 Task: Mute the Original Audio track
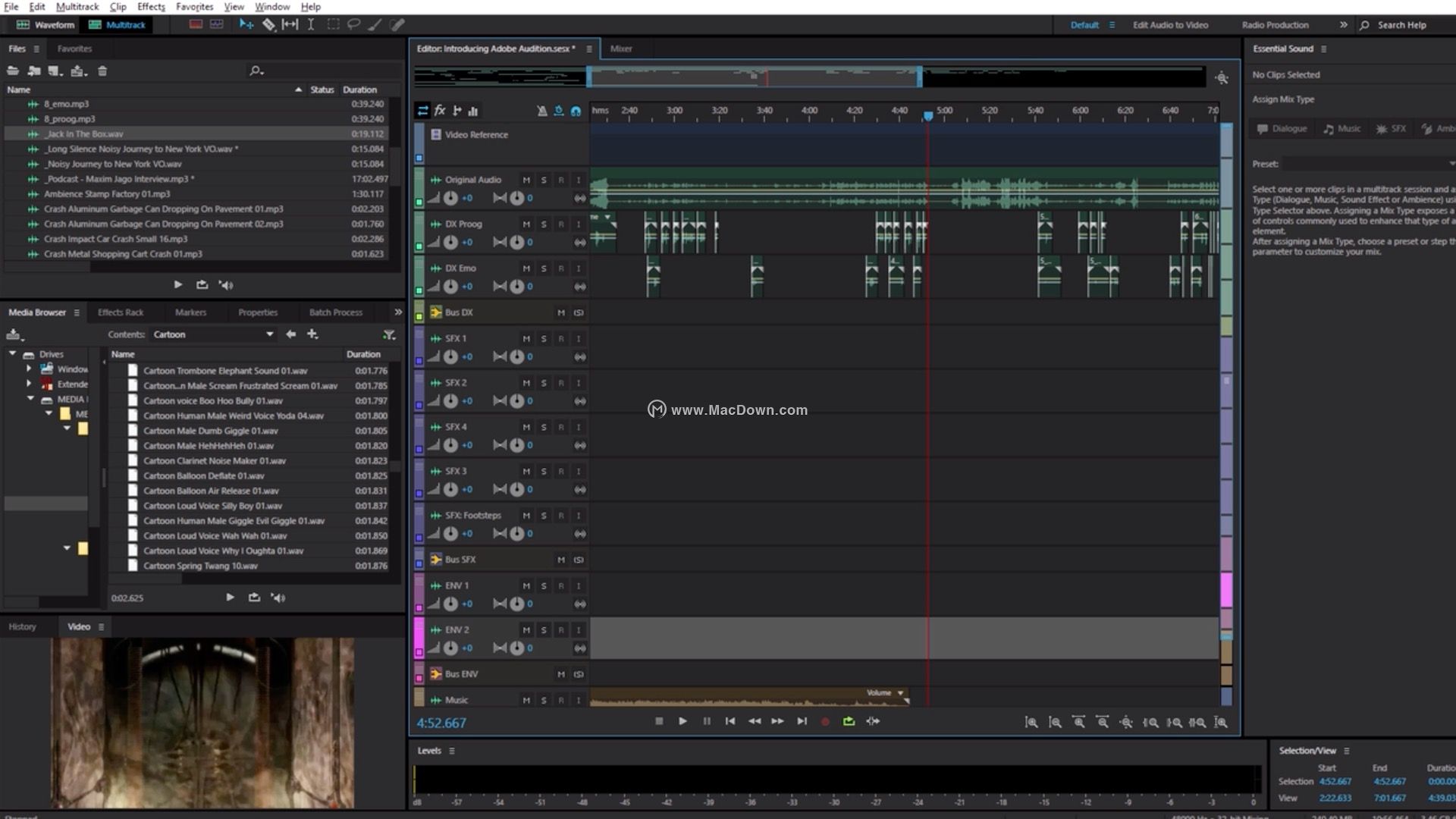[526, 180]
